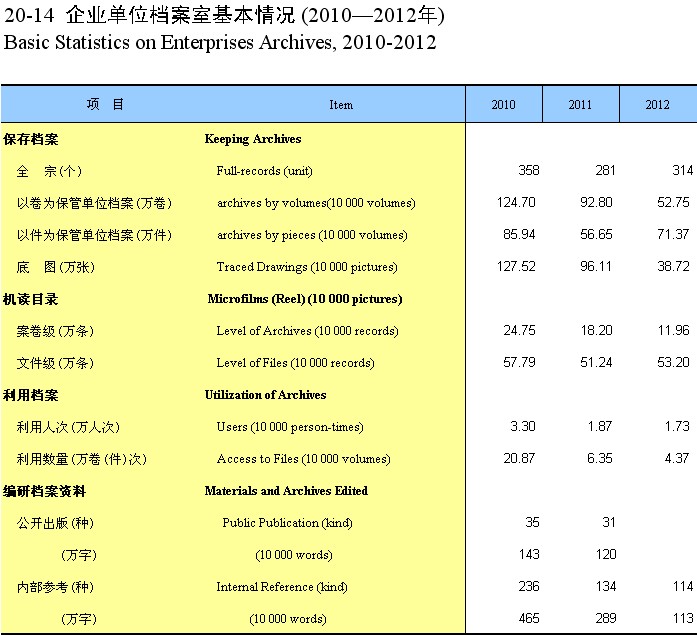Click the title 'Basic Statistics on Enterprises Archives, 2010-2012'
The height and width of the screenshot is (635, 697).
220,43
